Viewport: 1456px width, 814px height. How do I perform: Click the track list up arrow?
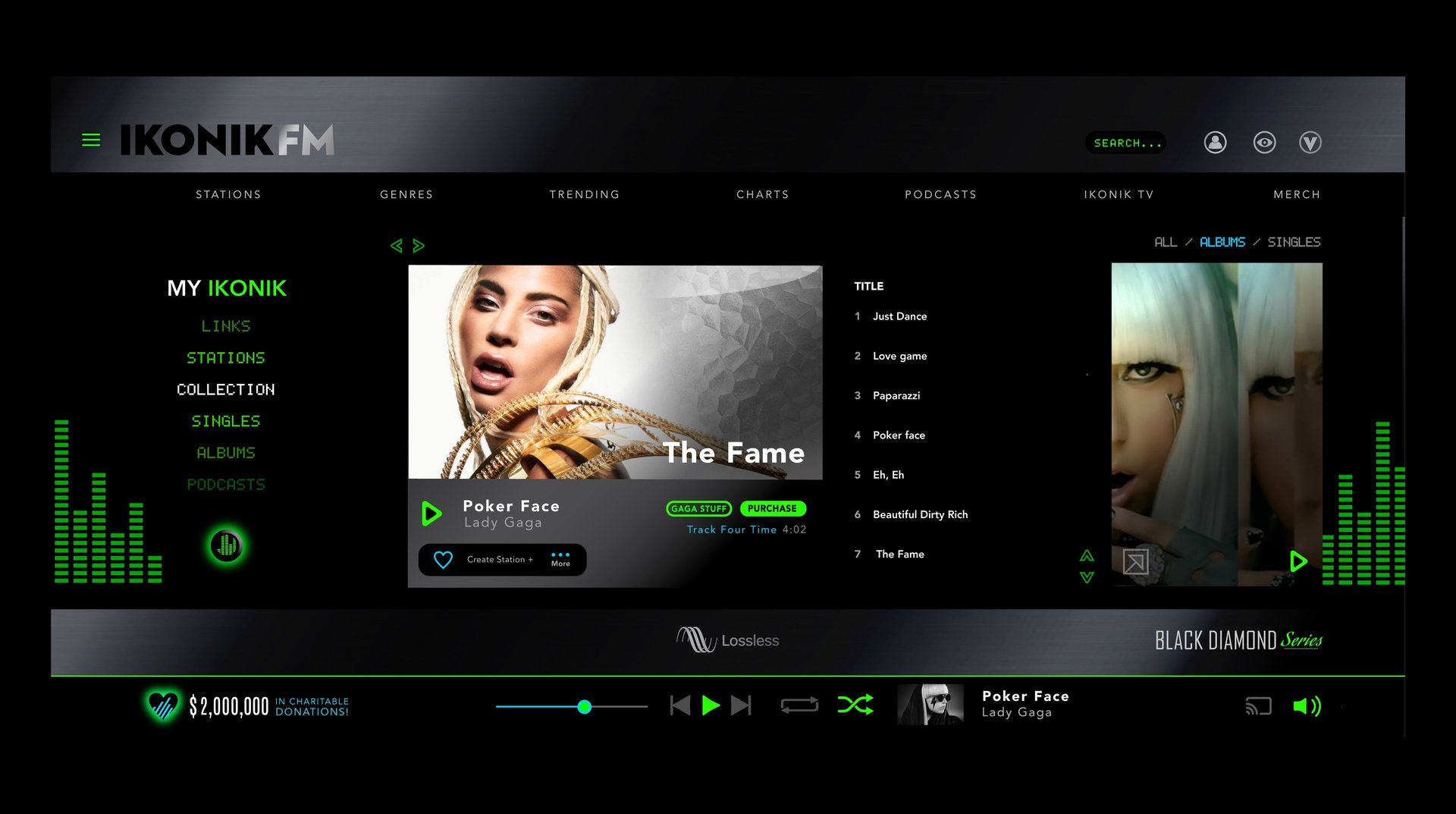pos(1087,555)
